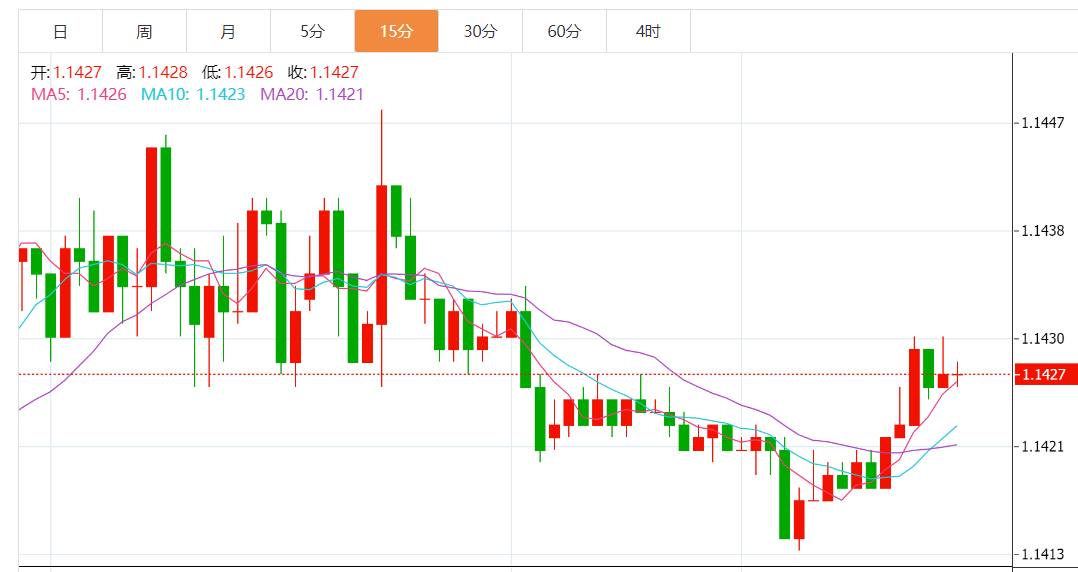Viewport: 1078px width, 572px height.
Task: Click the red candle bottoming near 1.1413
Action: [x=799, y=518]
